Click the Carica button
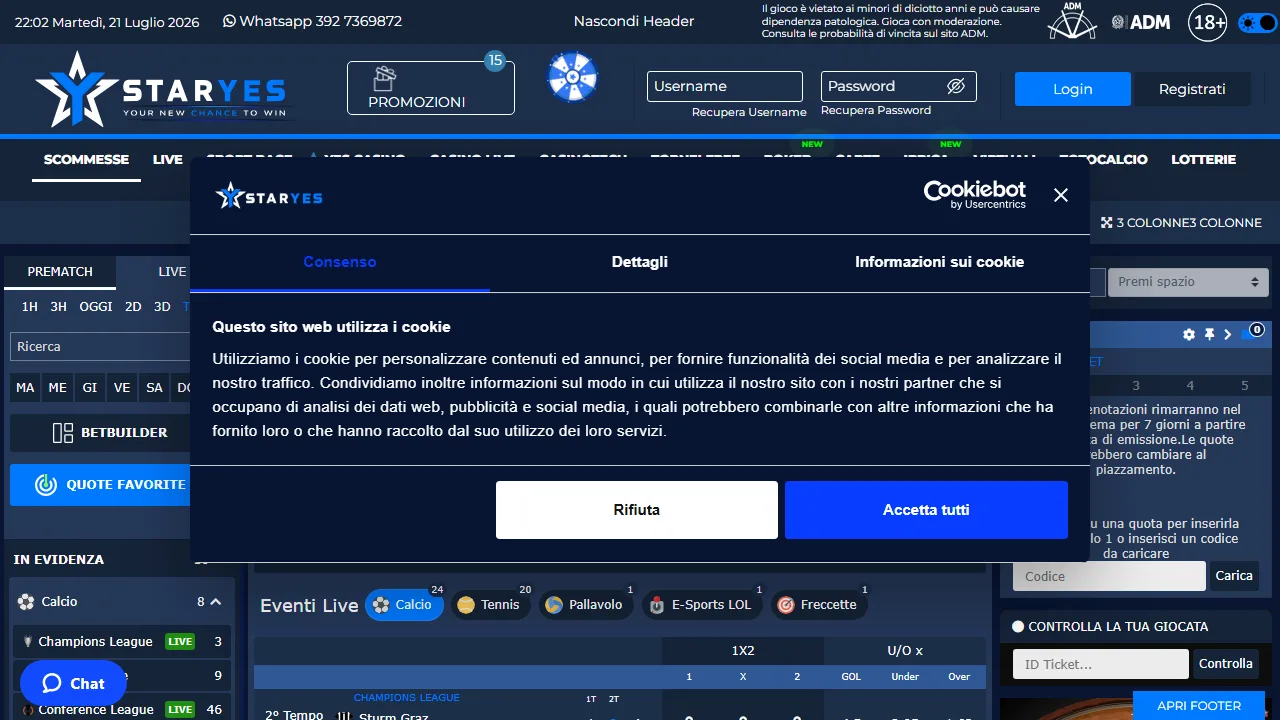The height and width of the screenshot is (720, 1280). [1234, 576]
